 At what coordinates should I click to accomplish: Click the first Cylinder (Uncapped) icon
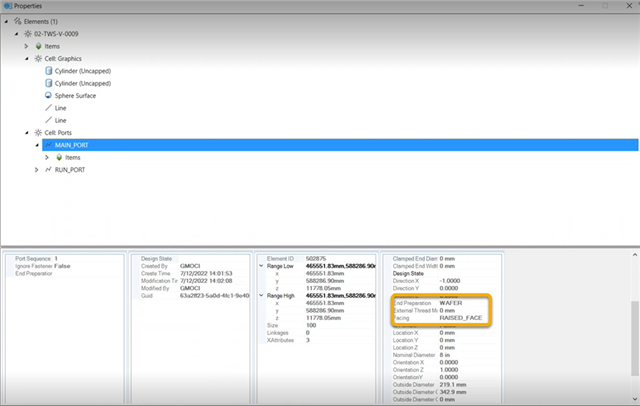click(x=49, y=72)
